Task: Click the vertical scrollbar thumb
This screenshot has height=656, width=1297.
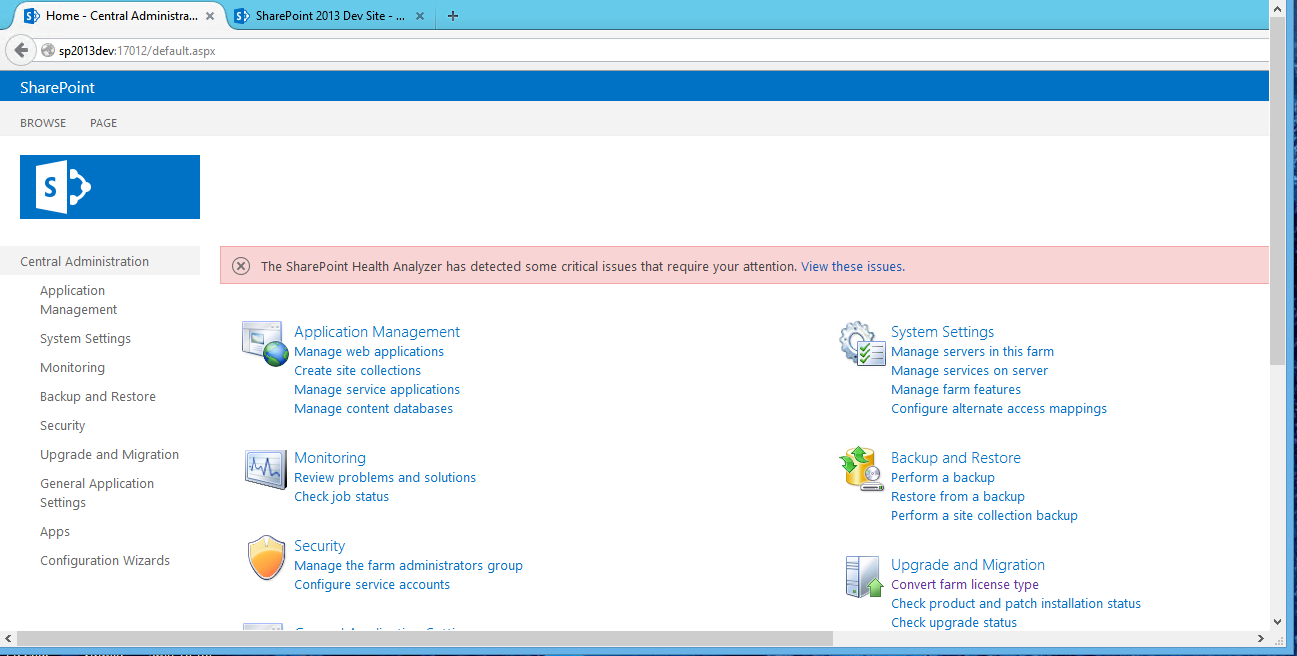Action: [1277, 191]
